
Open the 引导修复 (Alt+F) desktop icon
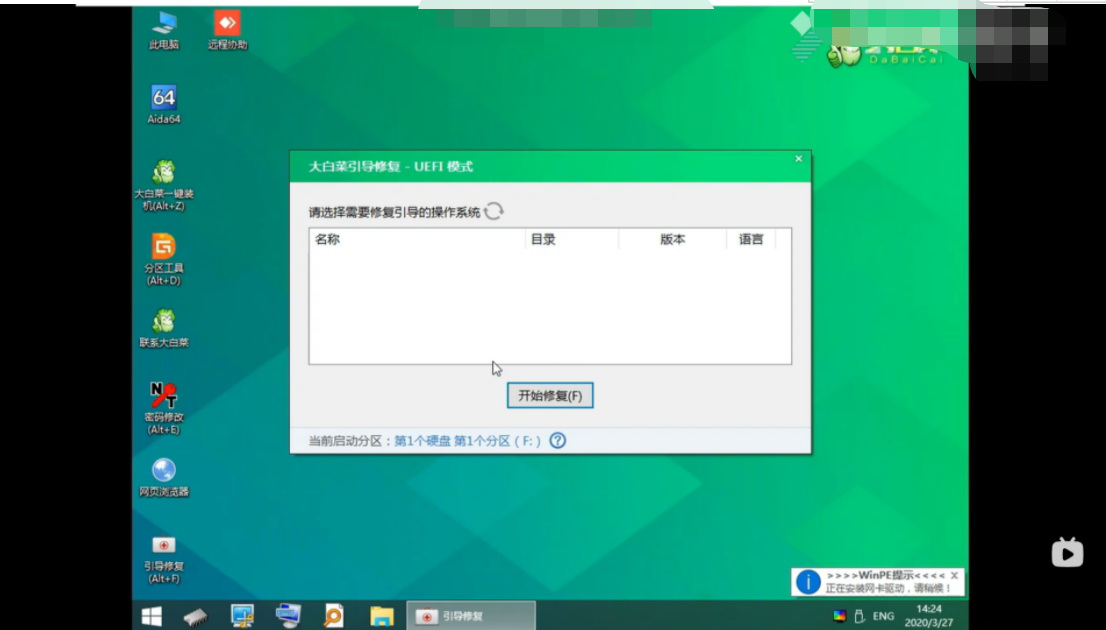tap(164, 559)
